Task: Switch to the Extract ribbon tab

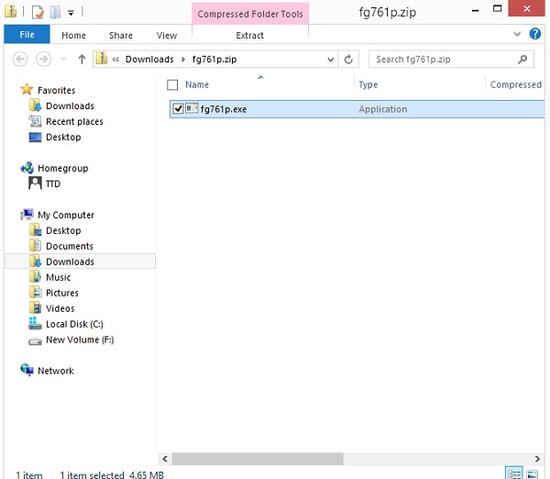Action: pos(250,35)
